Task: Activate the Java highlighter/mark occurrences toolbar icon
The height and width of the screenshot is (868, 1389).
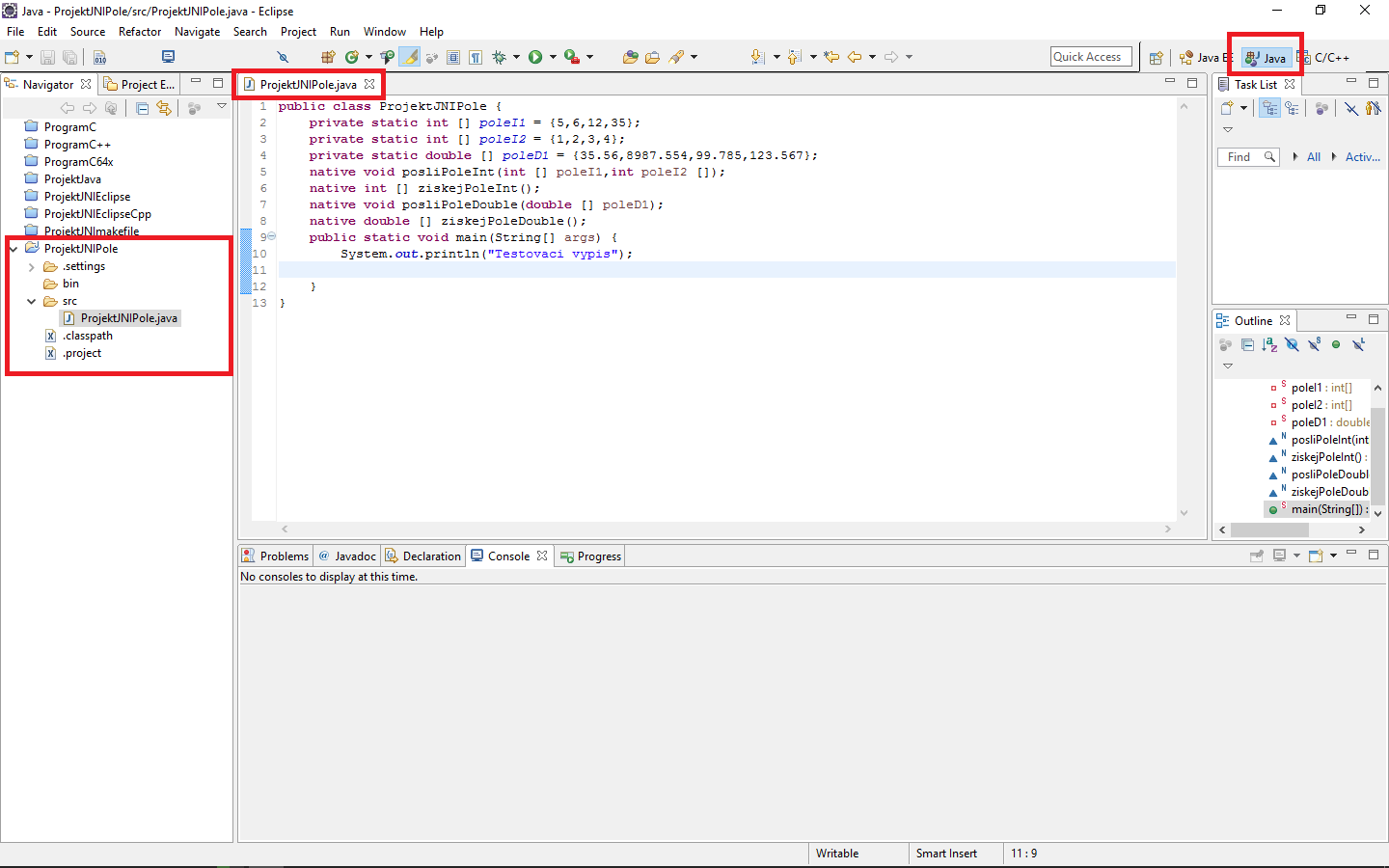Action: [x=409, y=57]
